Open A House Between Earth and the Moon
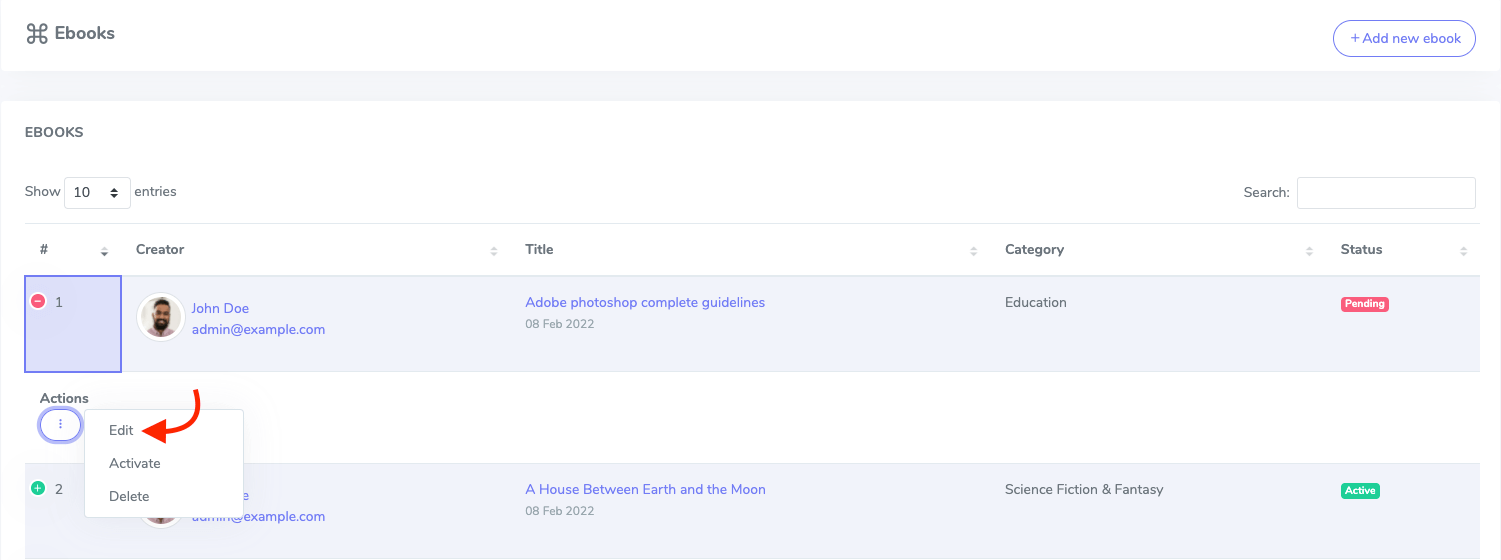 645,490
